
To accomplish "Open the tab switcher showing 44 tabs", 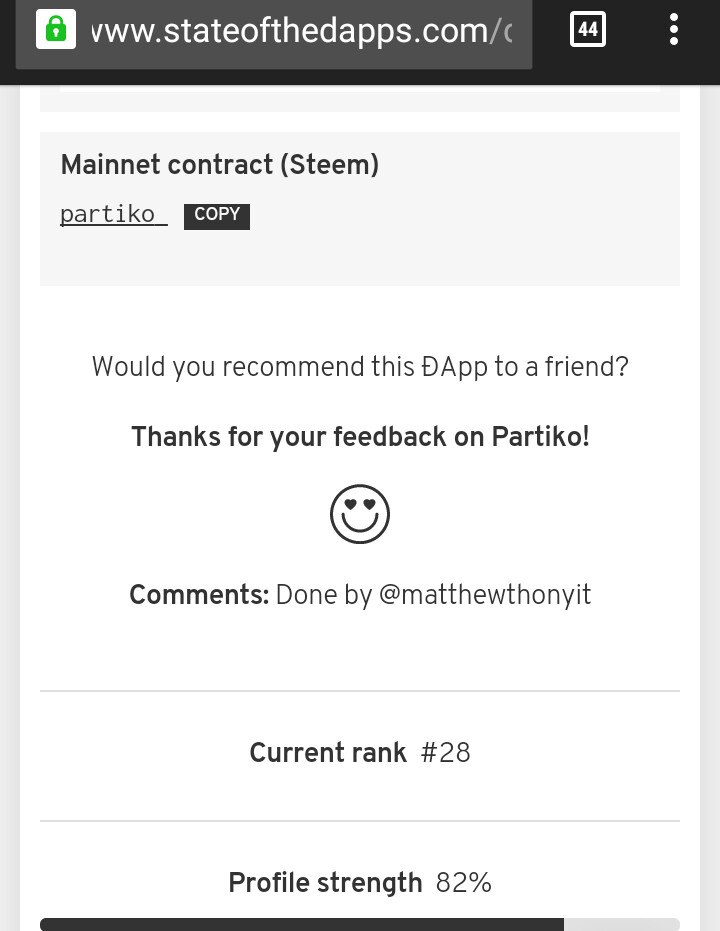I will [588, 29].
